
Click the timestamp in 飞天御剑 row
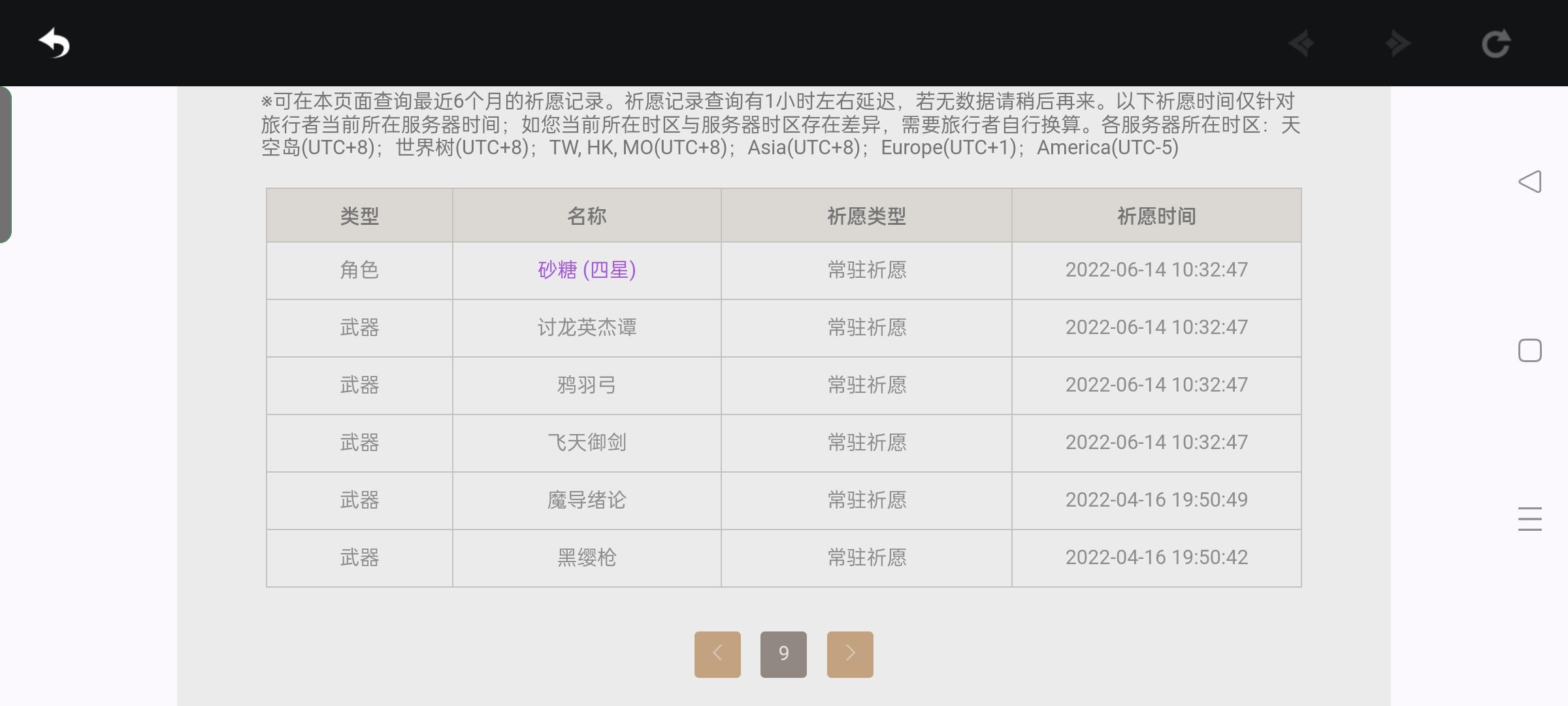coord(1156,443)
